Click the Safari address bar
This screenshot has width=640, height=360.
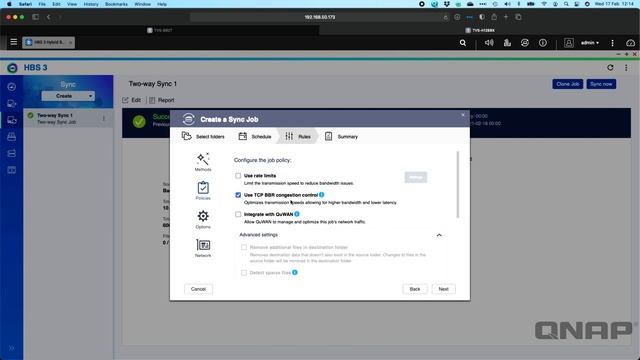point(320,17)
